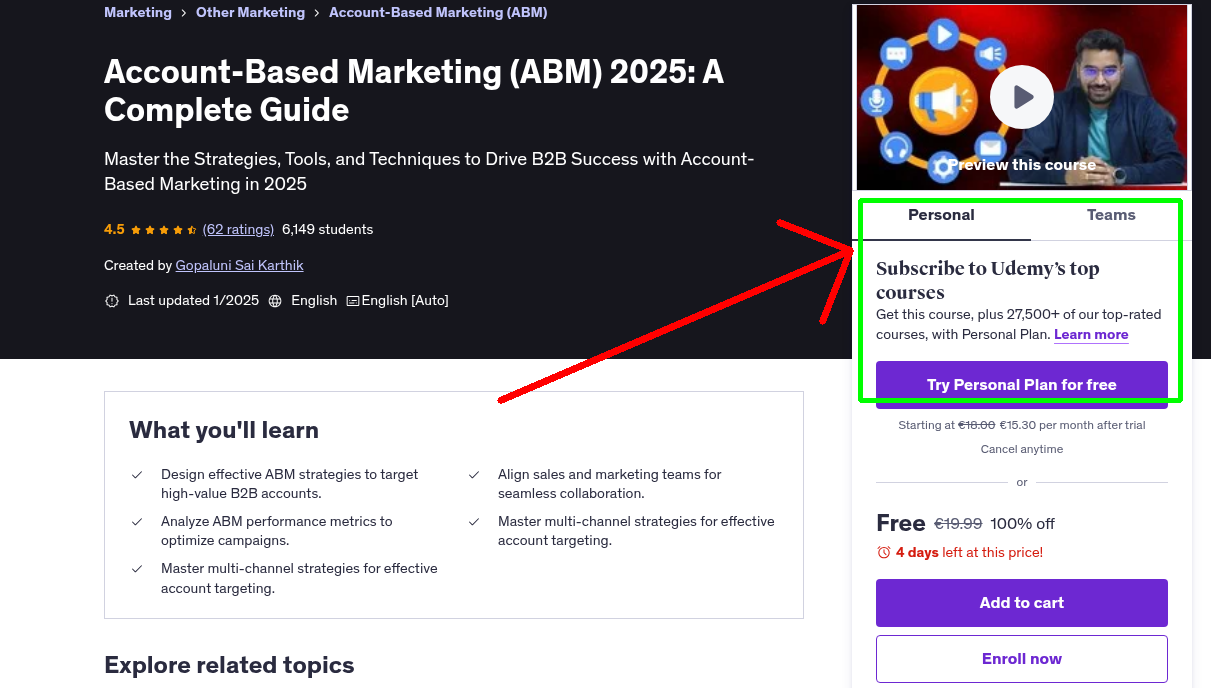
Task: Click the last updated badge icon
Action: (112, 301)
